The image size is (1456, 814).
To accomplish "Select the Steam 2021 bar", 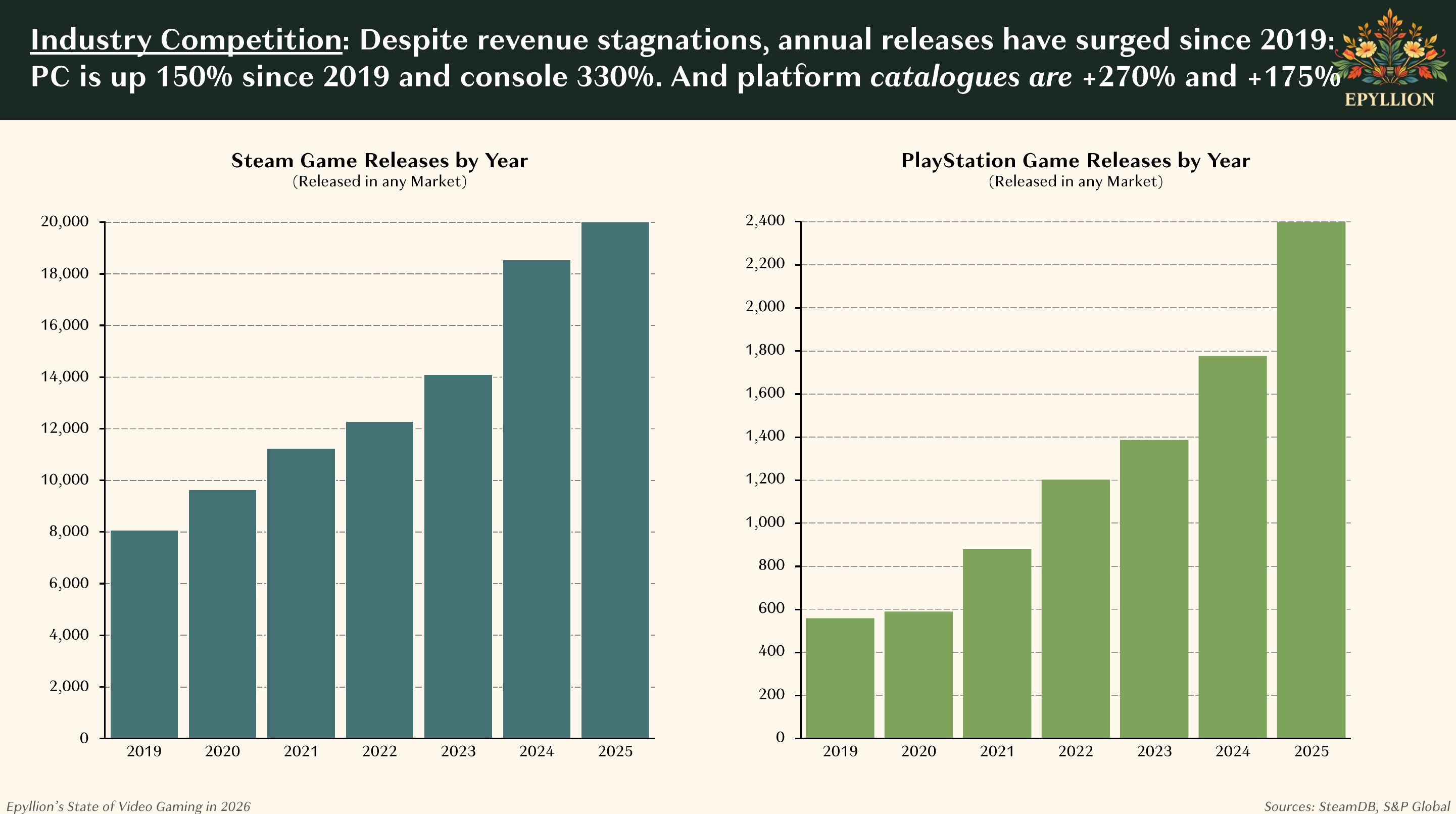I will pyautogui.click(x=301, y=593).
